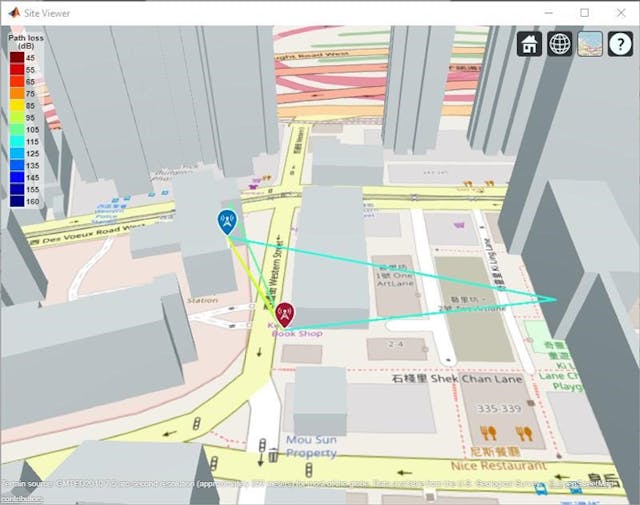Select the red receiver site marker
Screen dimensions: 640x505
284,314
